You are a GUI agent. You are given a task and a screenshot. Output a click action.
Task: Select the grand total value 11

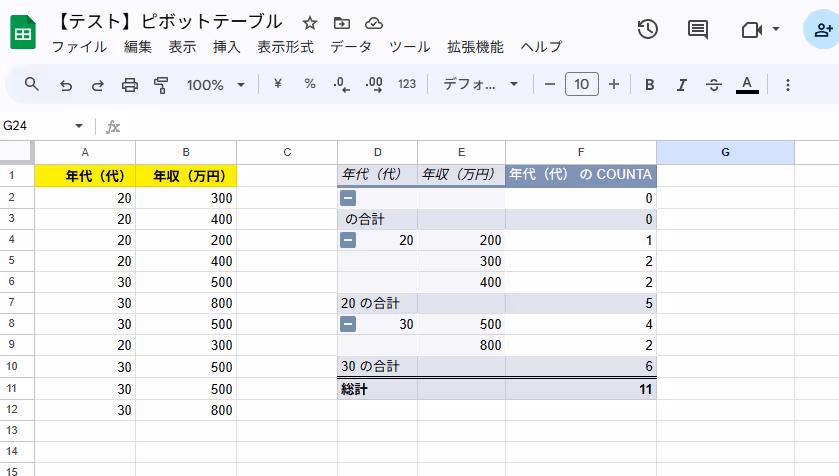(581, 389)
